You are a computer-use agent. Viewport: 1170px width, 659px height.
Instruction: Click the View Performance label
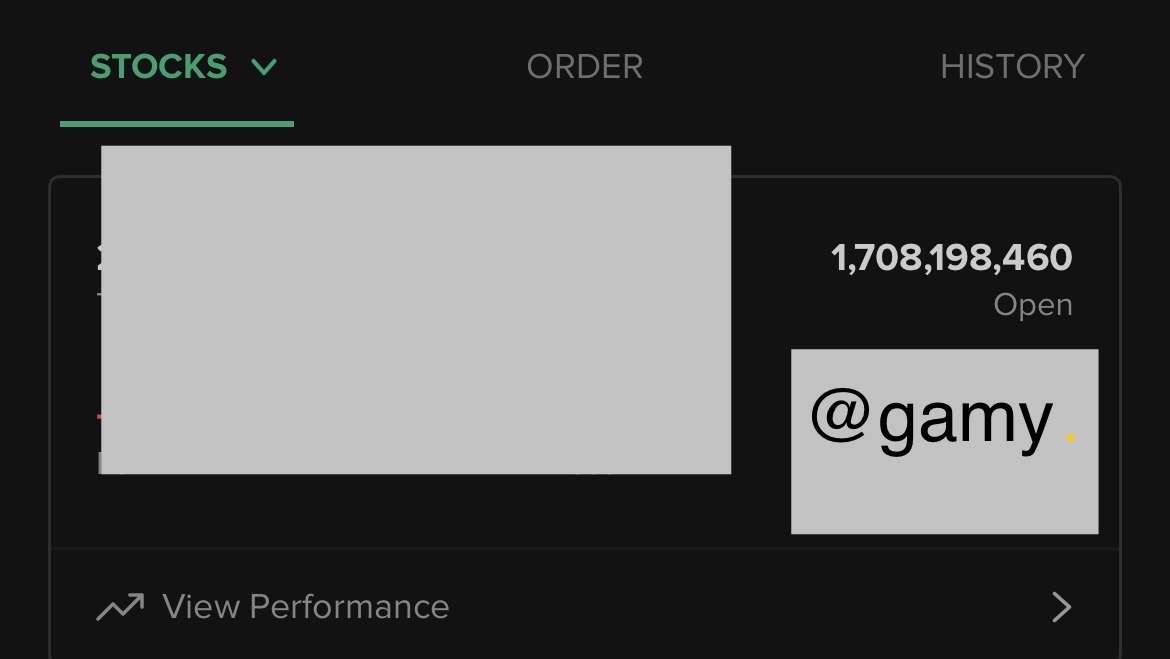click(x=306, y=607)
